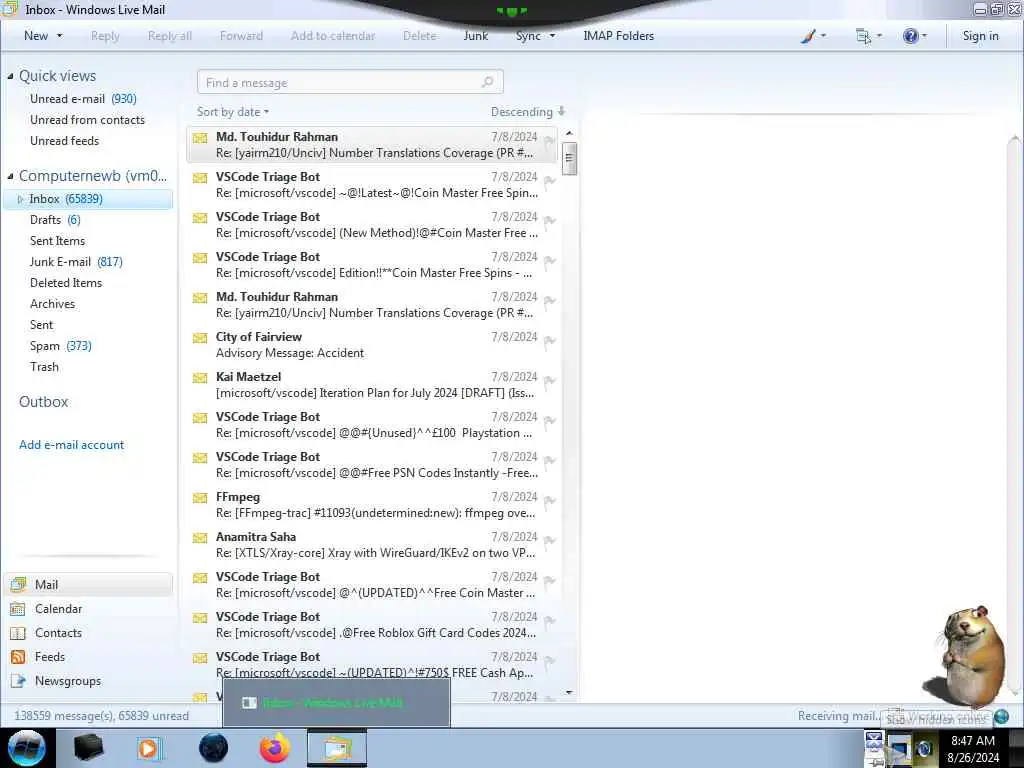Open Newsgroups icon in bottom pane

pos(18,681)
